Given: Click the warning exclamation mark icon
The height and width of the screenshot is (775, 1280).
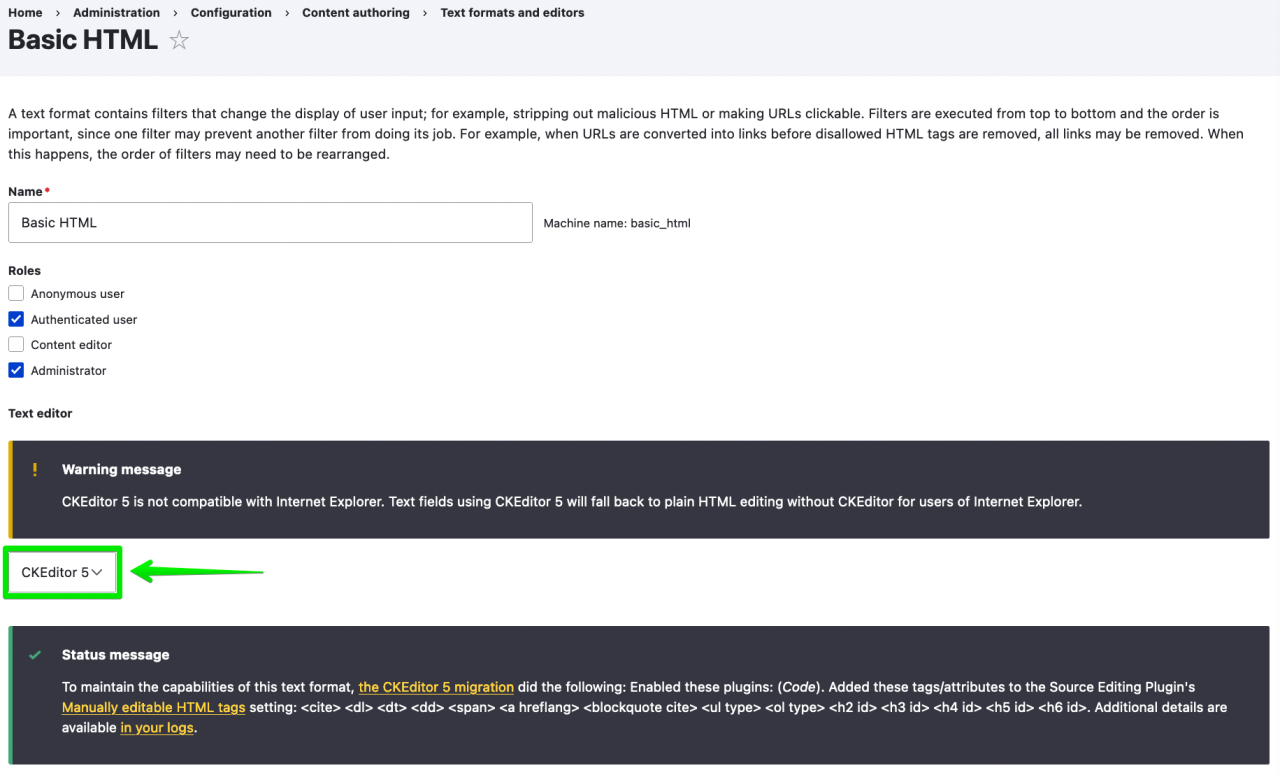Looking at the screenshot, I should [x=35, y=469].
